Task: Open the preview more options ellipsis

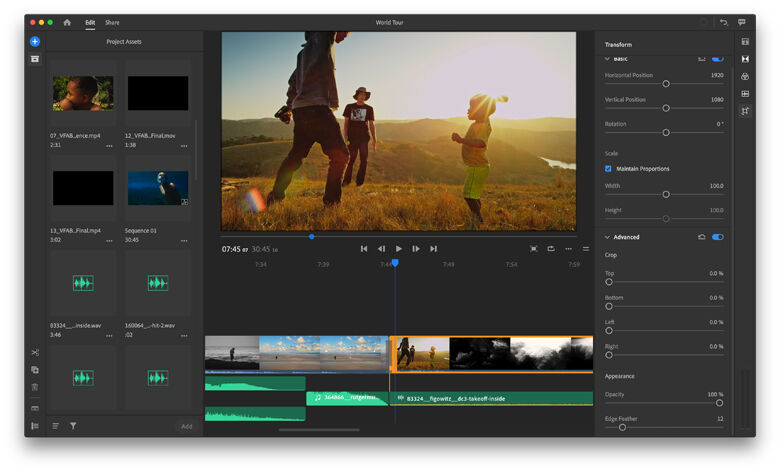Action: tap(569, 249)
